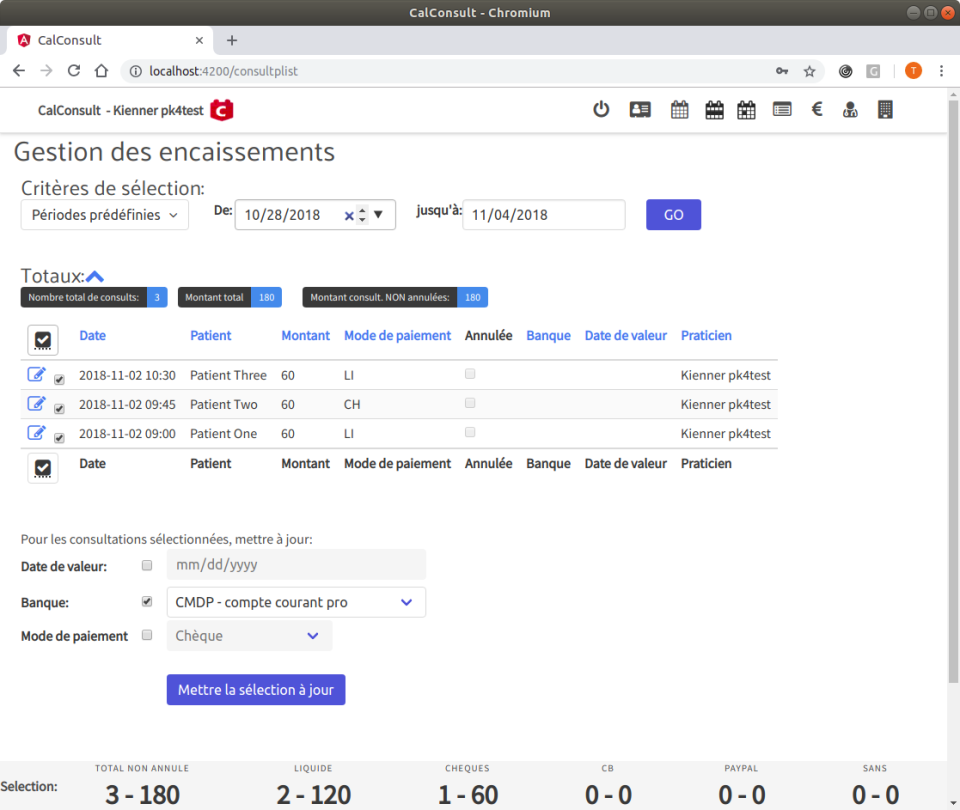The height and width of the screenshot is (810, 960).
Task: Open the first calendar icon in the toolbar
Action: 679,109
